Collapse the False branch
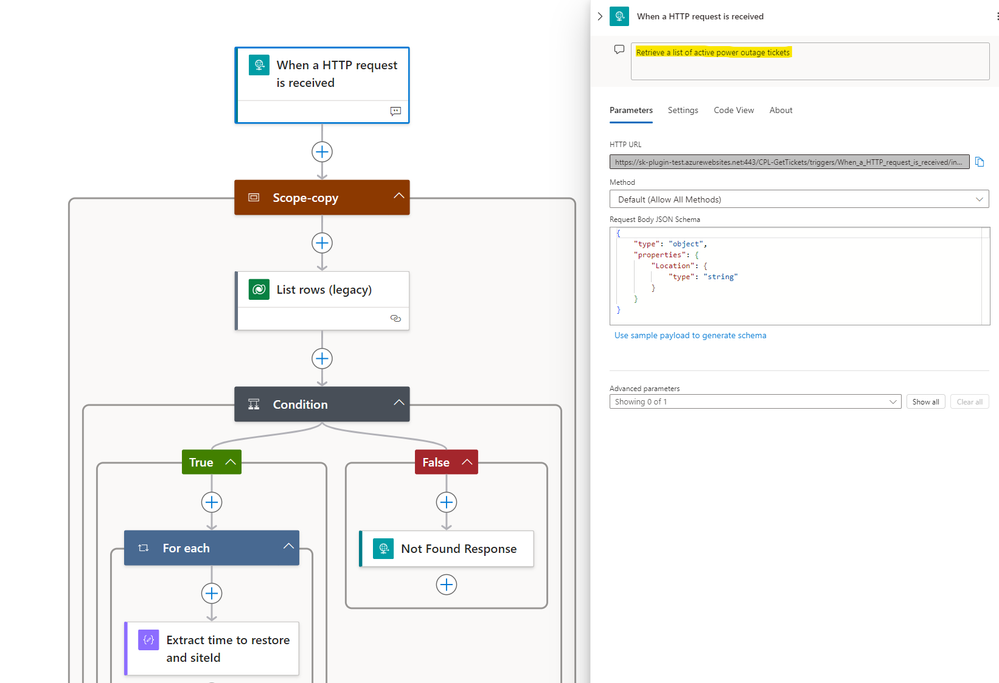The height and width of the screenshot is (683, 999). click(x=467, y=462)
